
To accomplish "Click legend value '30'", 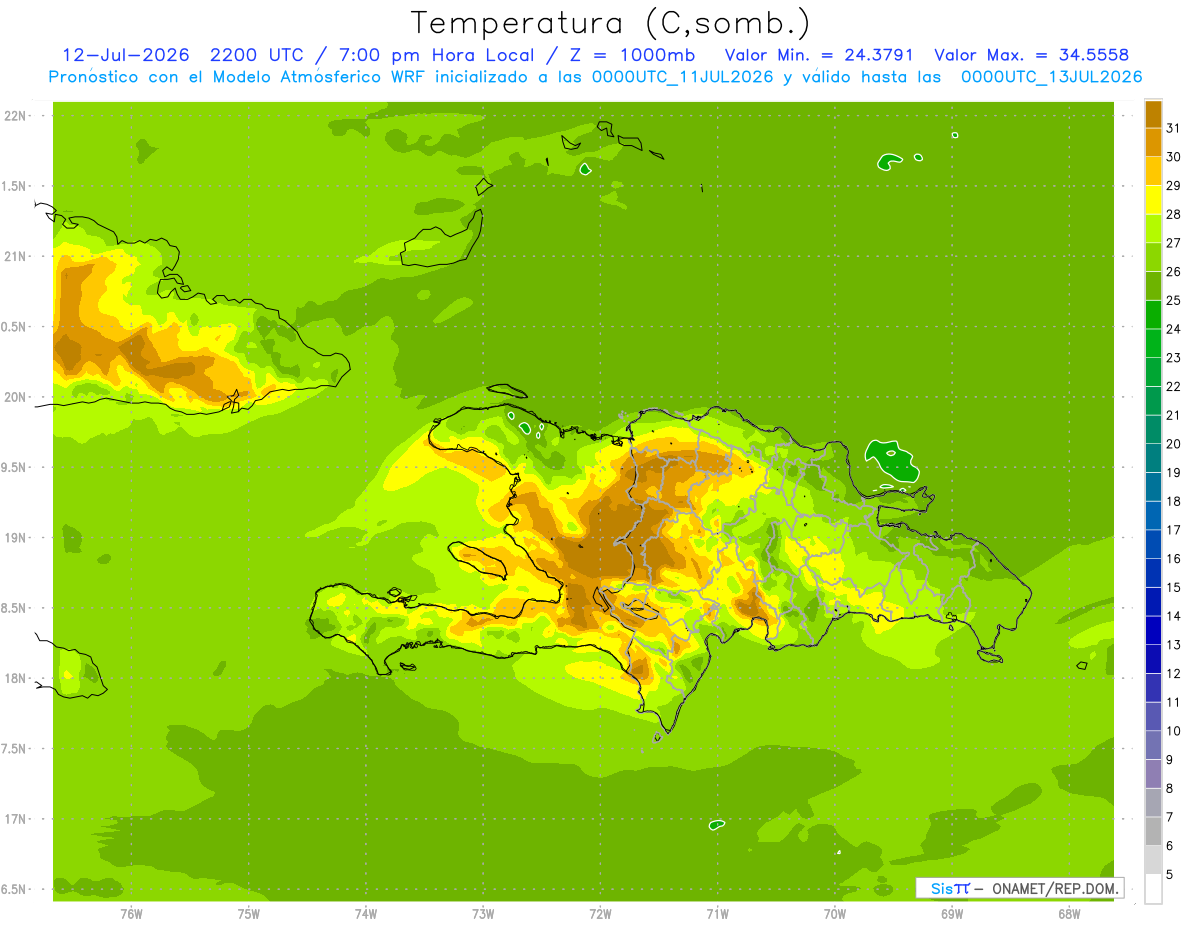I will (1173, 156).
